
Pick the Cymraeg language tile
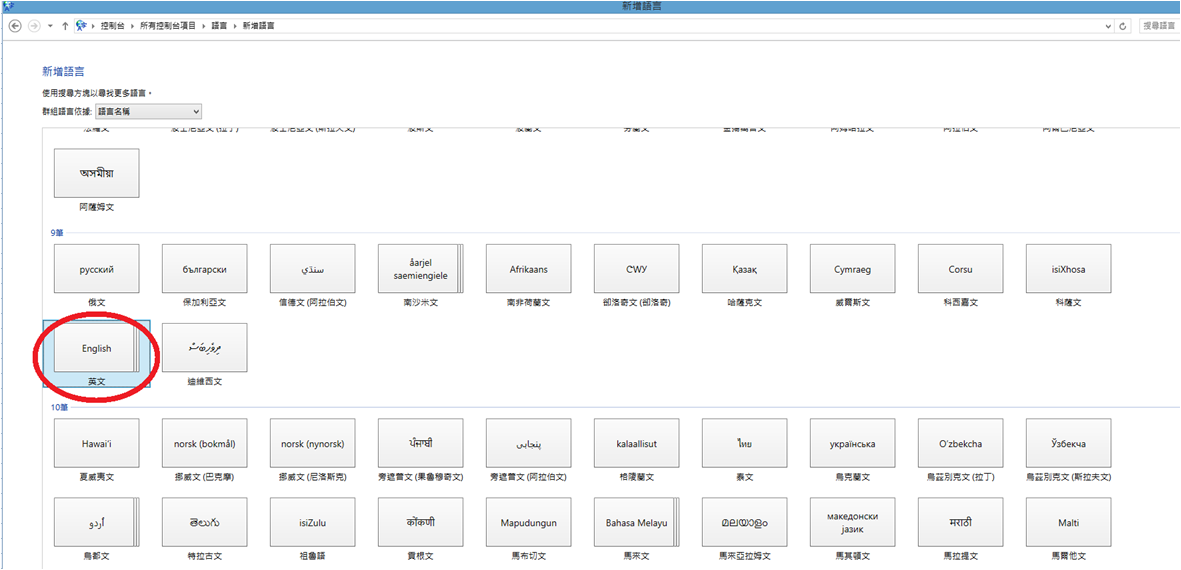point(852,269)
